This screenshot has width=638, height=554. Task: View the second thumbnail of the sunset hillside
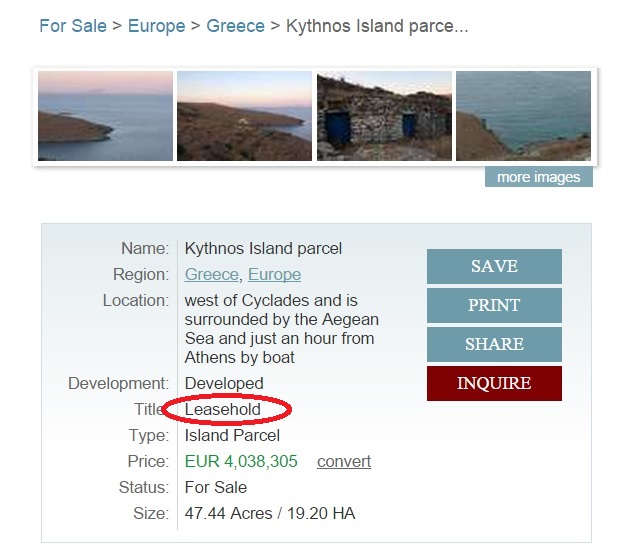244,116
